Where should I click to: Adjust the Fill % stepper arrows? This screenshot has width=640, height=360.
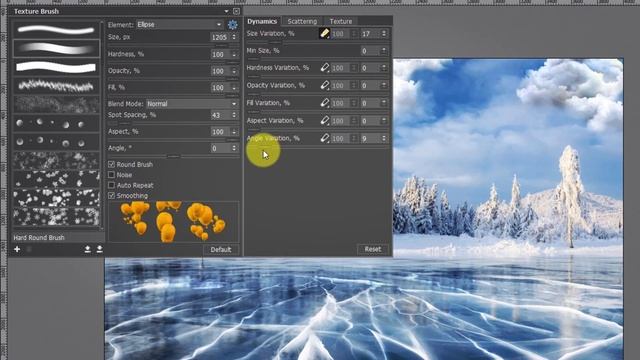pos(234,88)
